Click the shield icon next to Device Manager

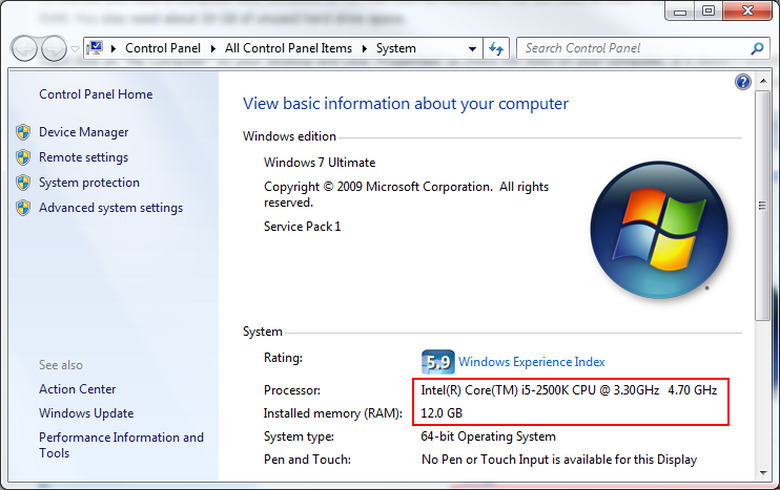(x=24, y=132)
